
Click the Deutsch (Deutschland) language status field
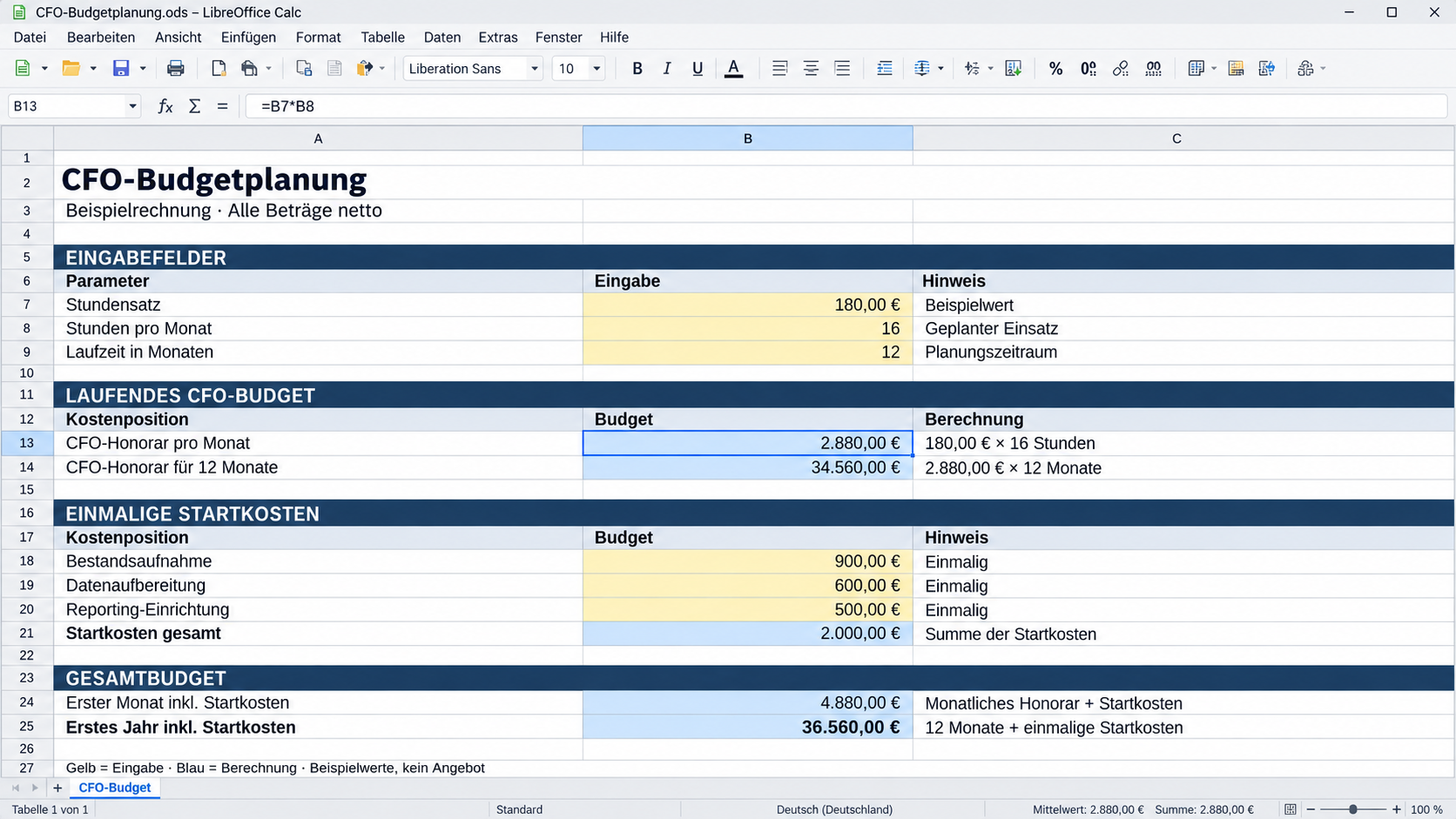tap(834, 809)
